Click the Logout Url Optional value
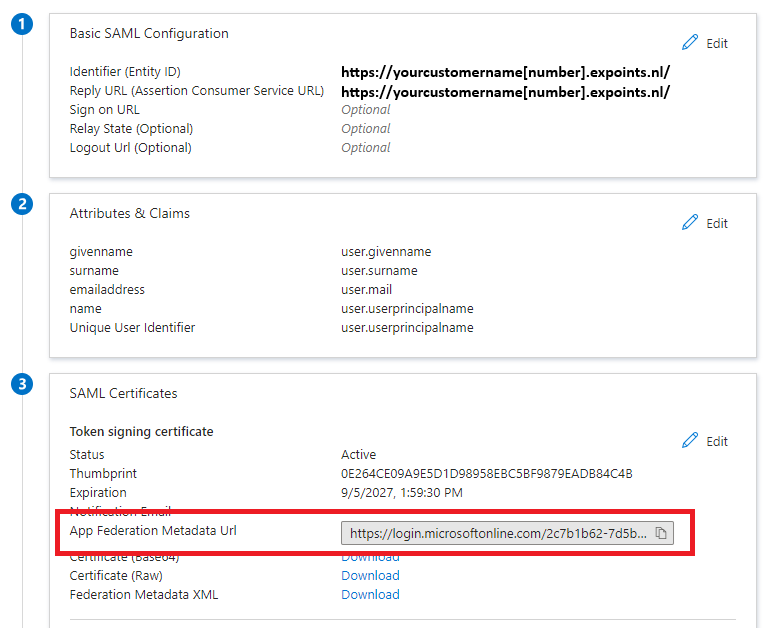 tap(365, 148)
